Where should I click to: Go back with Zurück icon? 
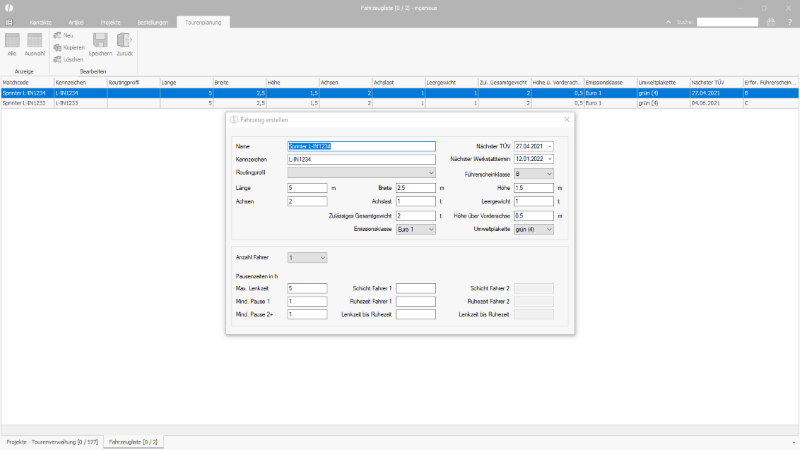pos(124,40)
